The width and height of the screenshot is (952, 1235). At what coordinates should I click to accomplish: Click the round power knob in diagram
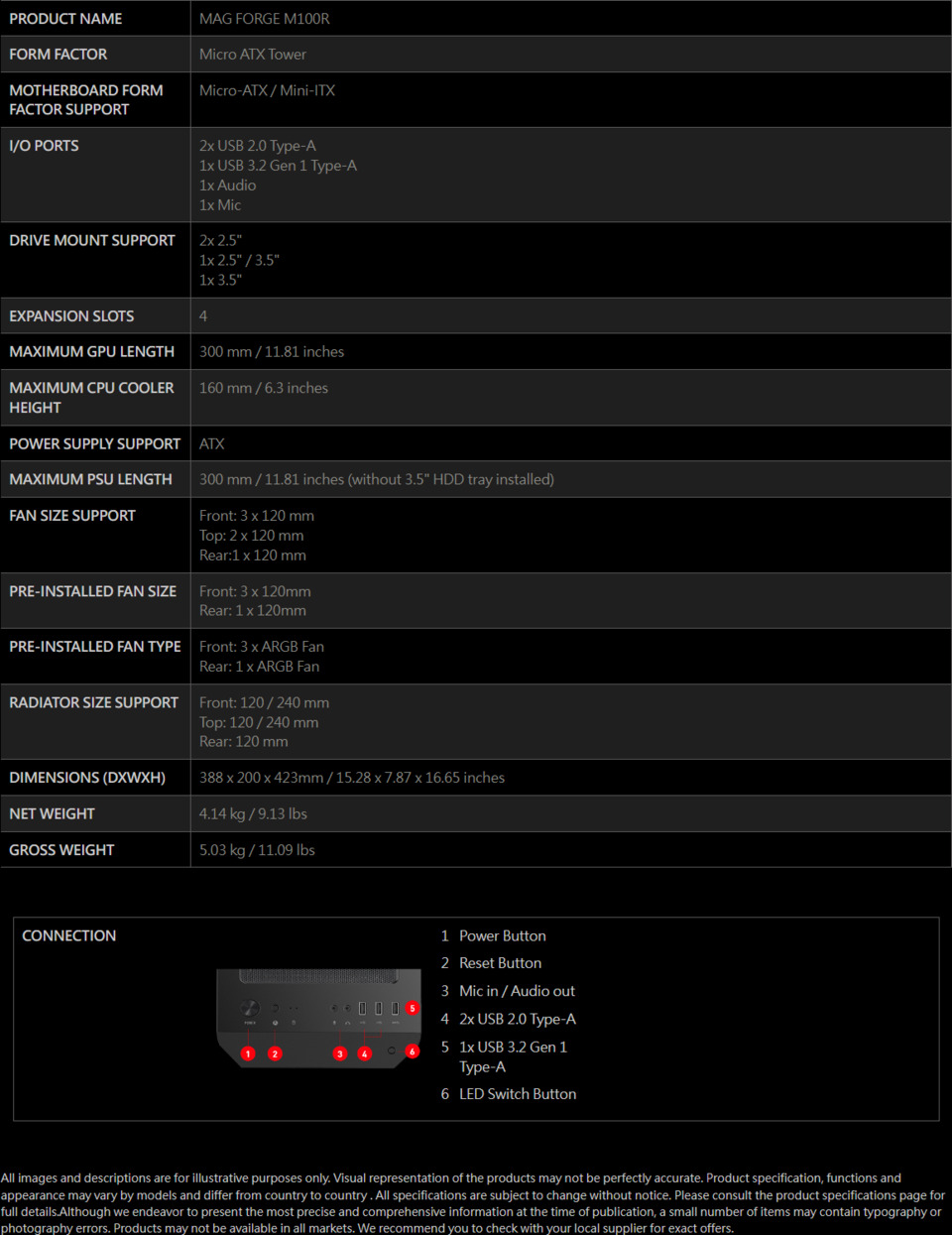coord(250,1008)
